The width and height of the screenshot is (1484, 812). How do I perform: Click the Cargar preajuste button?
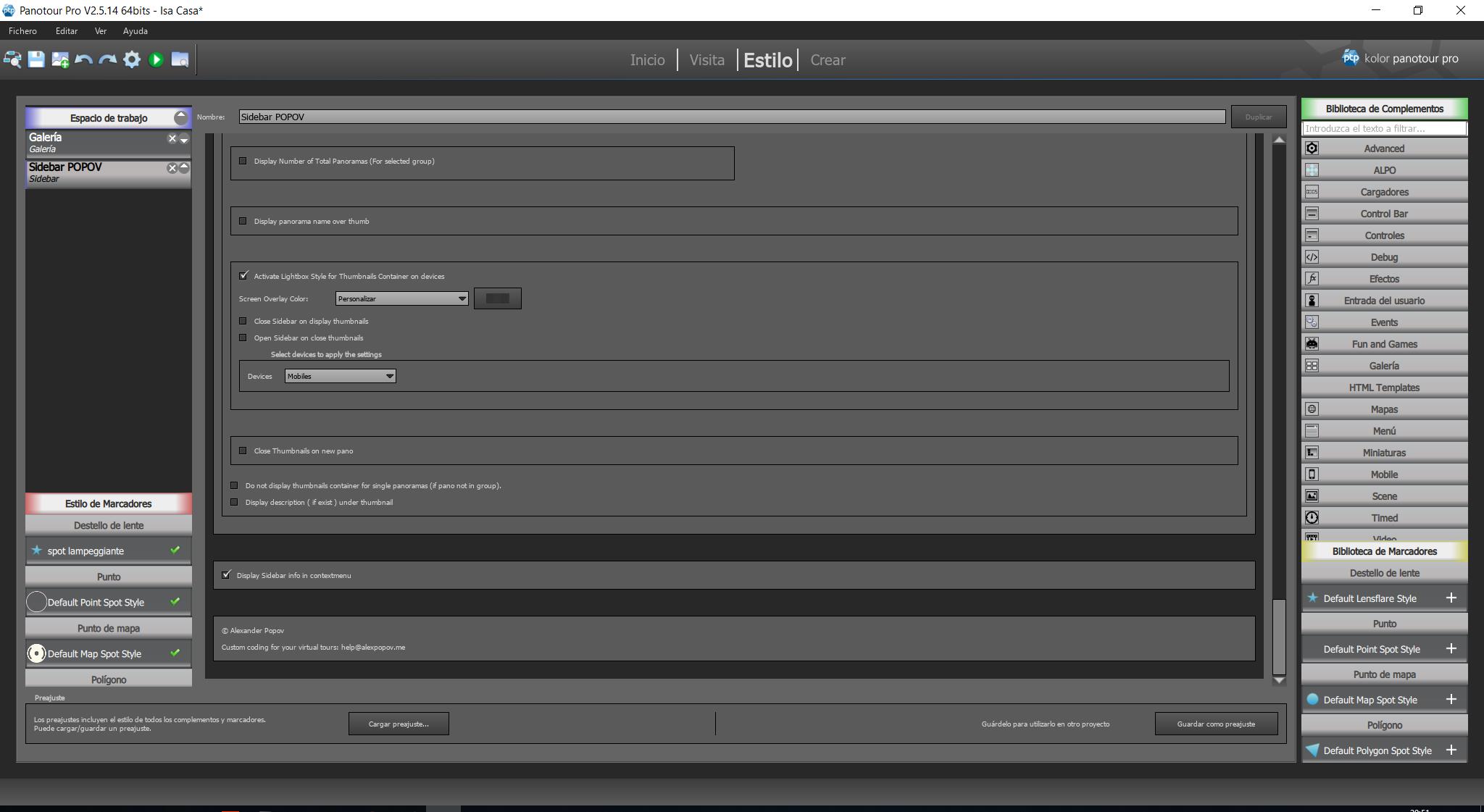(x=399, y=724)
